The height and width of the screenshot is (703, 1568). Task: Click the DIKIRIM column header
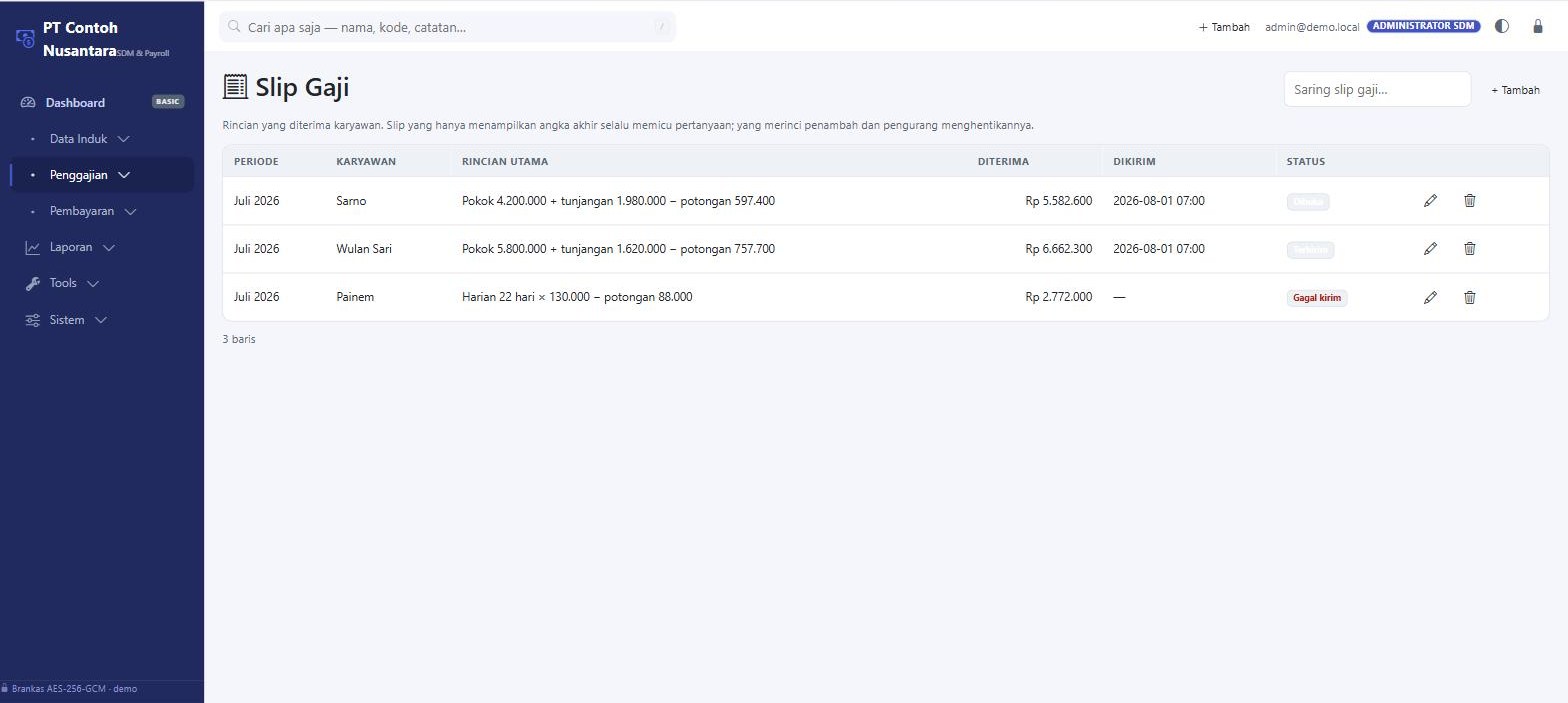pos(1135,161)
